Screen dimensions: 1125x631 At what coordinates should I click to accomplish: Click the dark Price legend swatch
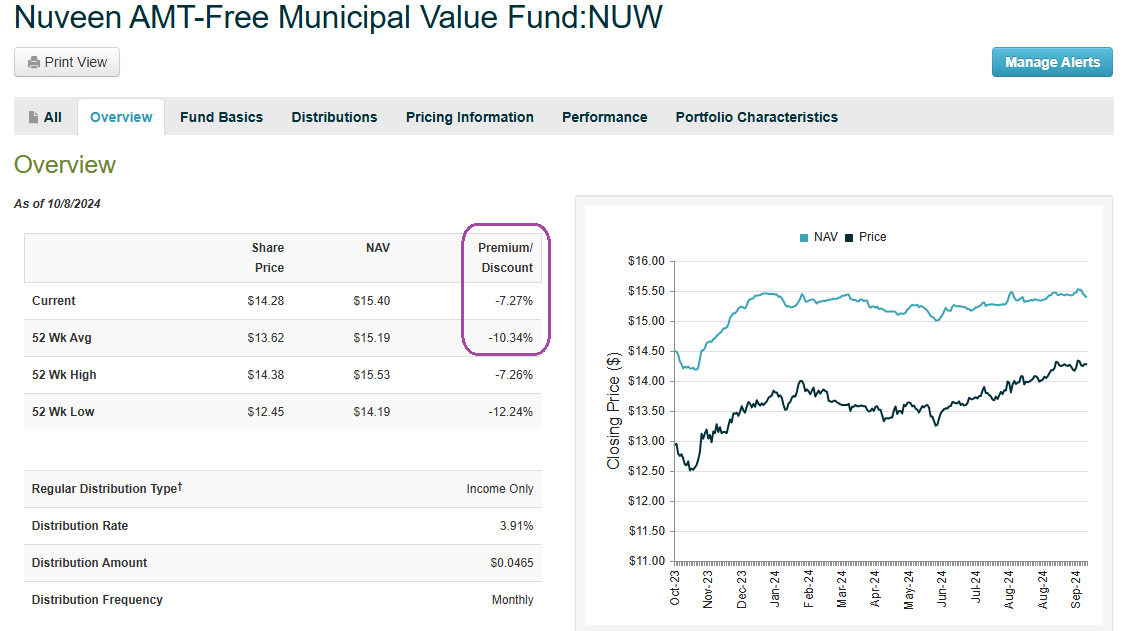click(x=849, y=238)
